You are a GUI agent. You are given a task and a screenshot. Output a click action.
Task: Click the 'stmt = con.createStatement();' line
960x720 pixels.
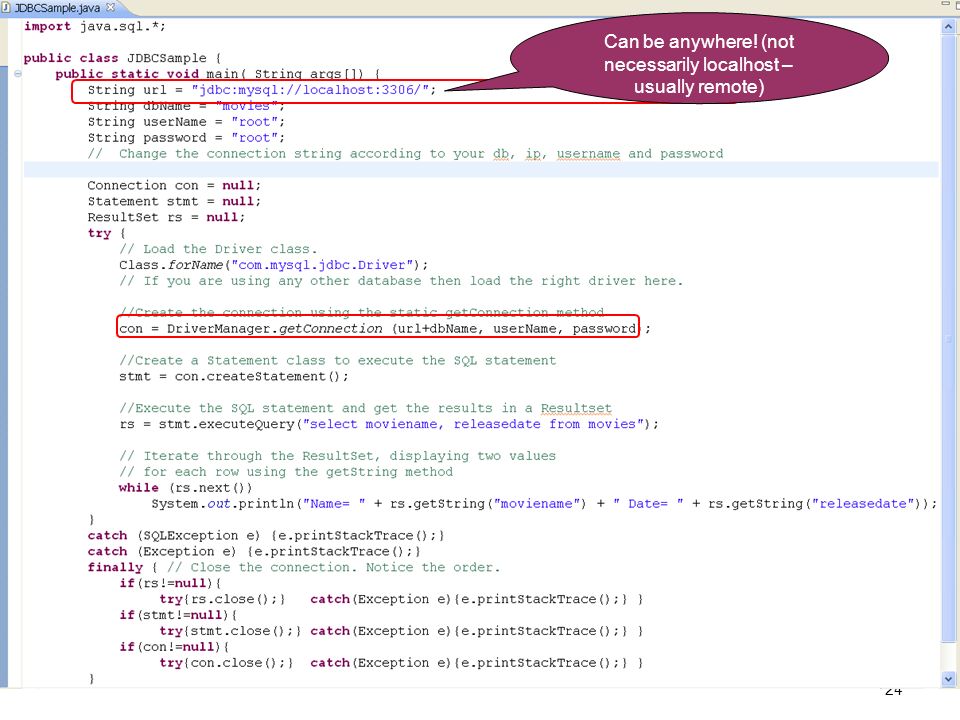[x=234, y=377]
